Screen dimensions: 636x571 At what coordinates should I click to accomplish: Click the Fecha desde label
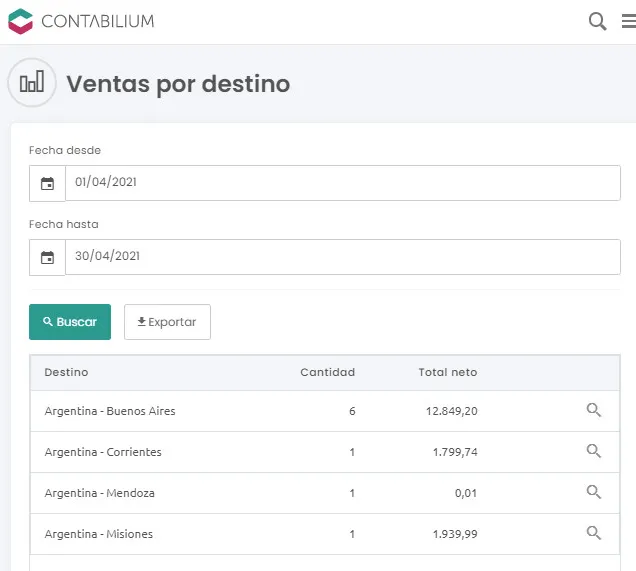pos(65,150)
